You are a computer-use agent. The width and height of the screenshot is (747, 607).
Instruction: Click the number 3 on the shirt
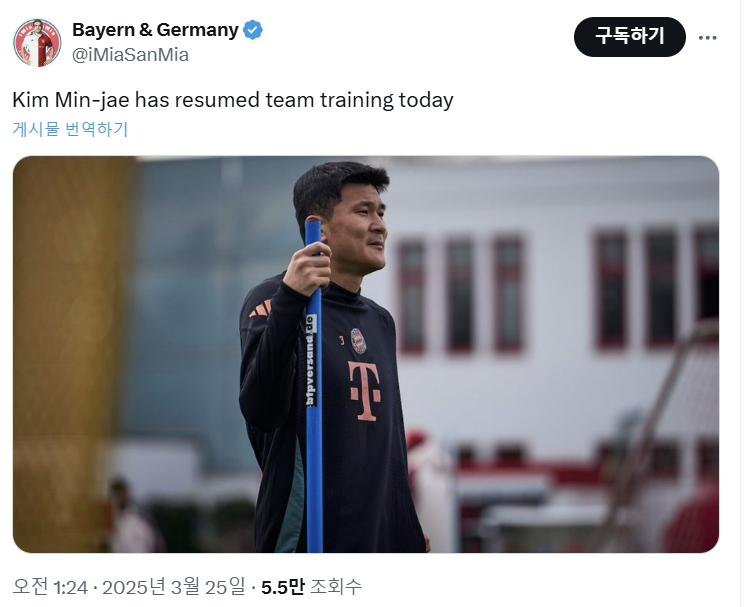point(342,340)
